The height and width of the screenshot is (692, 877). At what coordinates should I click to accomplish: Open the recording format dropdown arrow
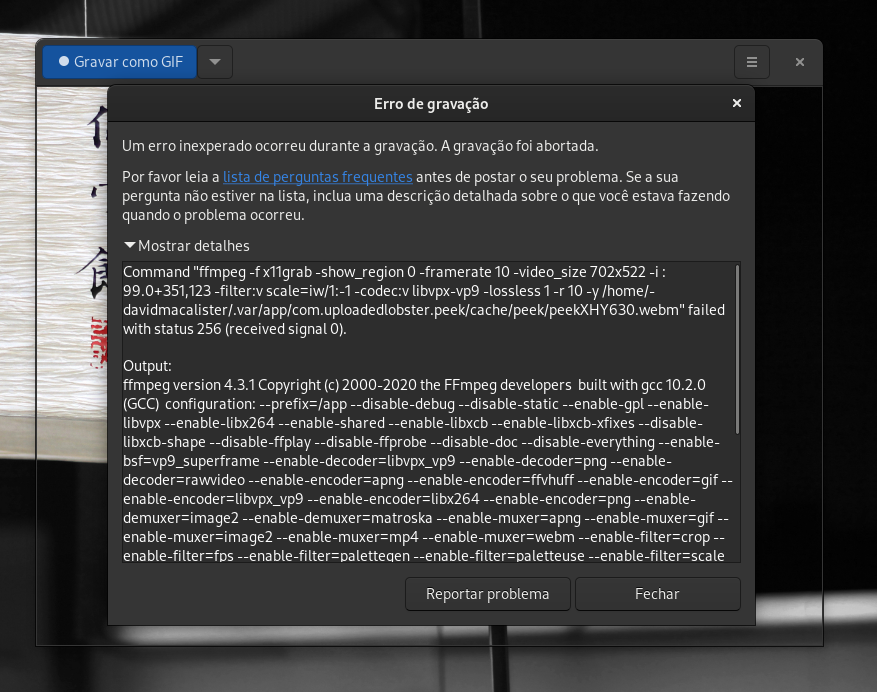pos(215,62)
